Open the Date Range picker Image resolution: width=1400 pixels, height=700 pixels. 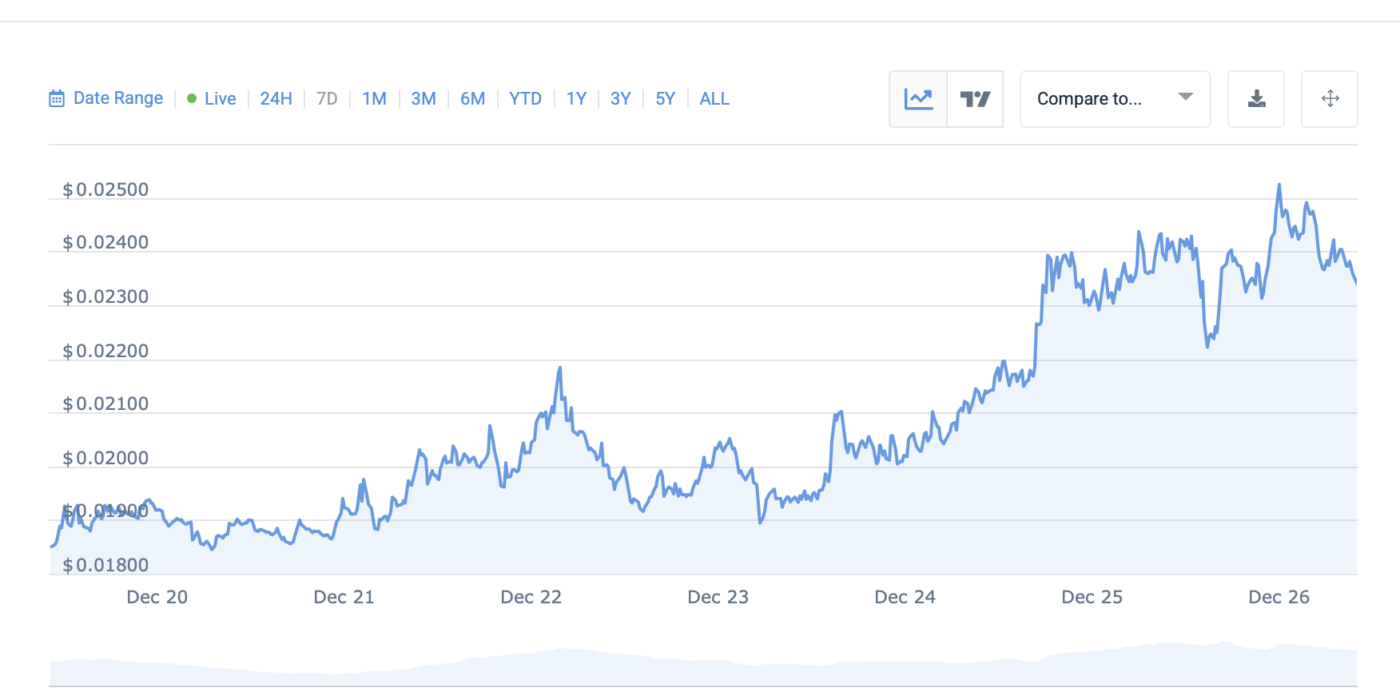[118, 98]
